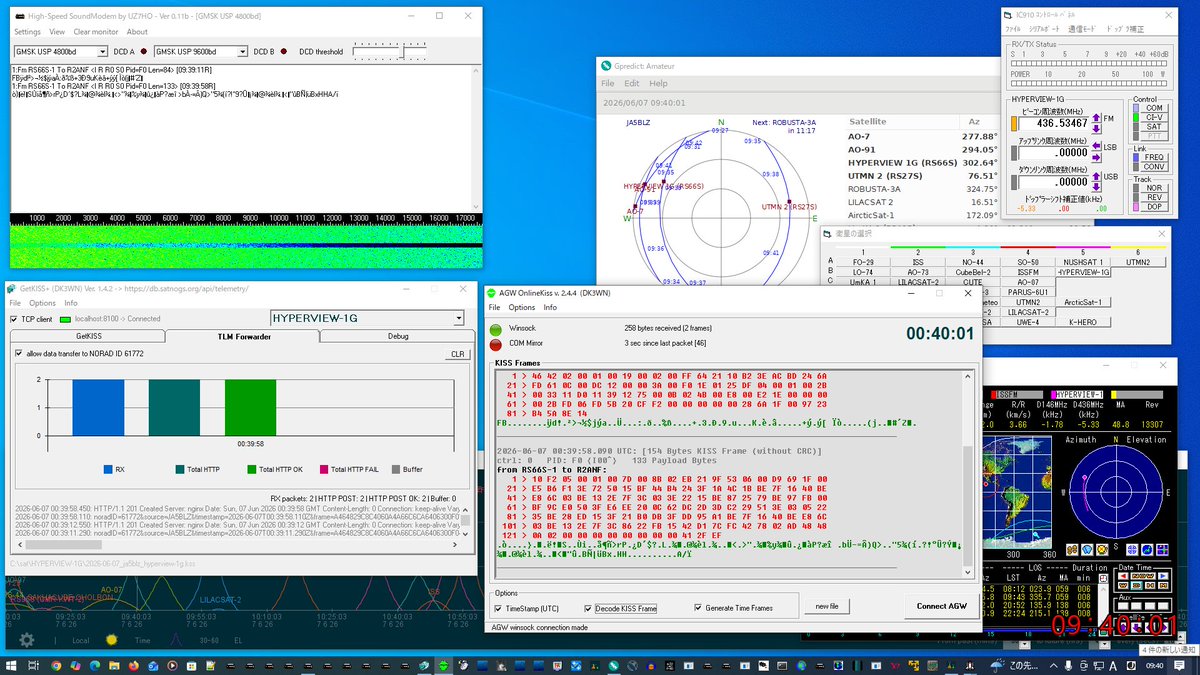Click the uplink right arrow button below LSB arrow
The image size is (1200, 675).
1096,157
